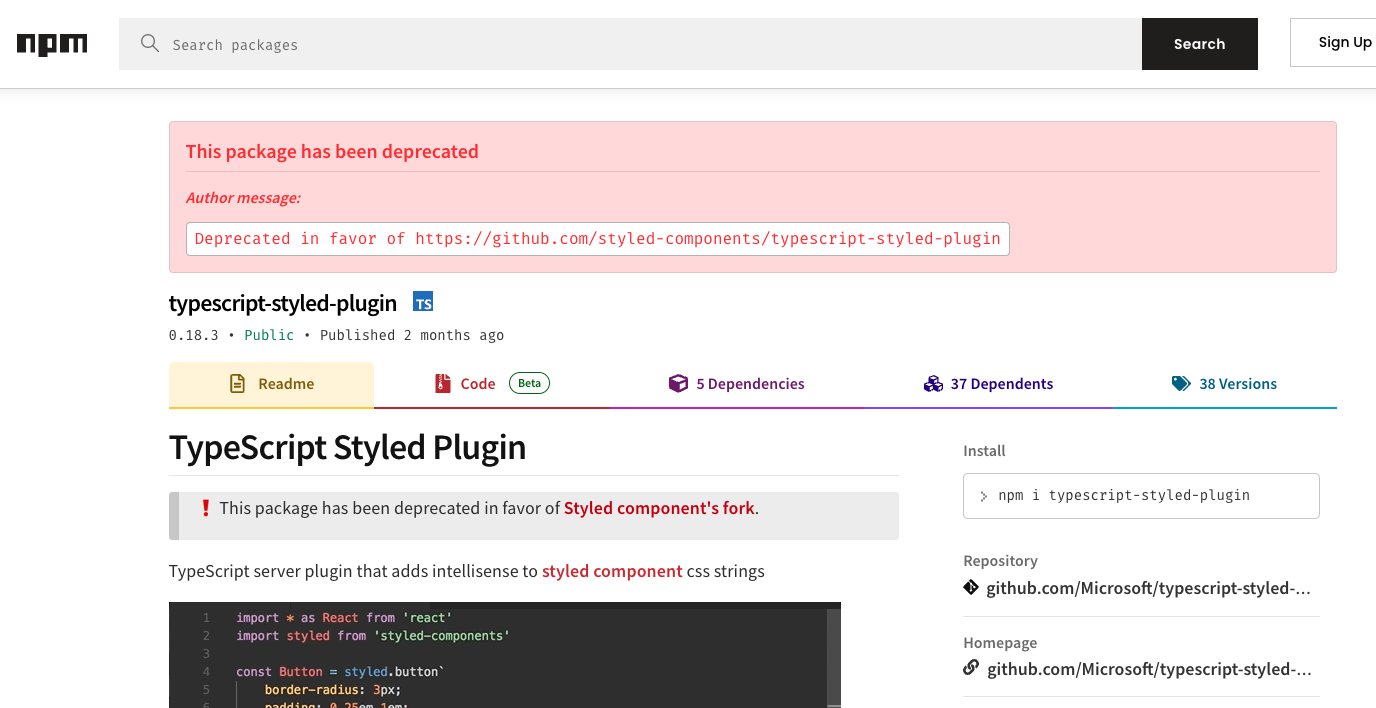This screenshot has height=708, width=1376.
Task: Open the Repository GitHub link
Action: tap(1148, 588)
